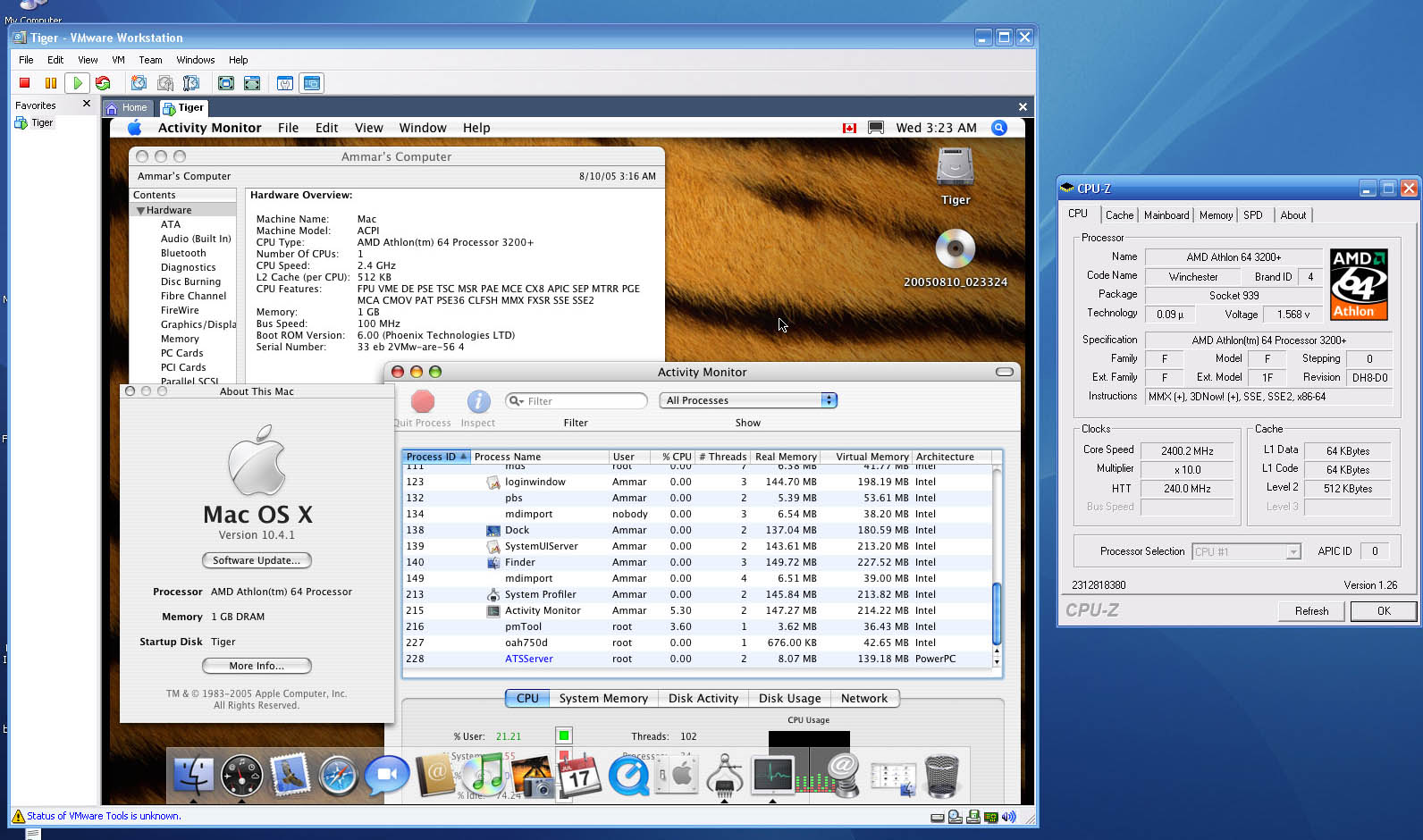The width and height of the screenshot is (1423, 840).
Task: Open the VMware Team menu
Action: [150, 60]
